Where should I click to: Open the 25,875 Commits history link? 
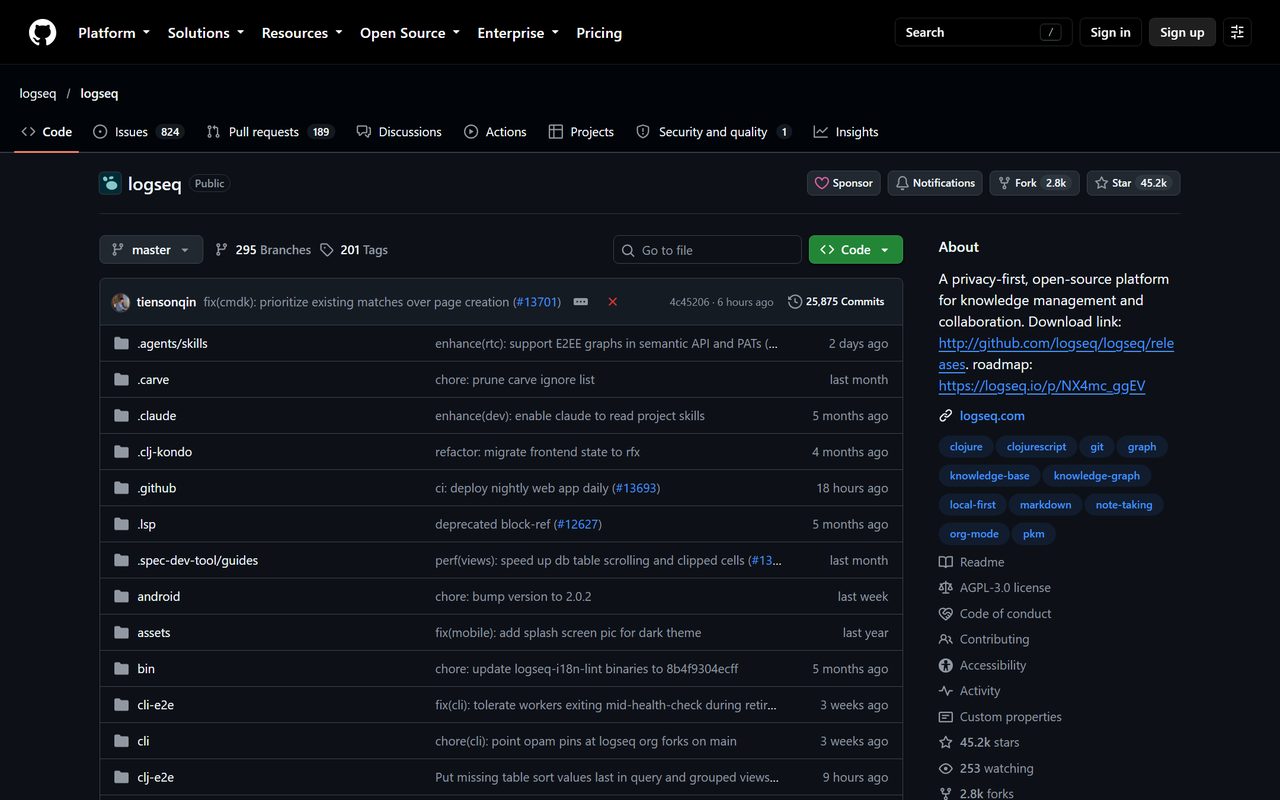pyautogui.click(x=836, y=301)
